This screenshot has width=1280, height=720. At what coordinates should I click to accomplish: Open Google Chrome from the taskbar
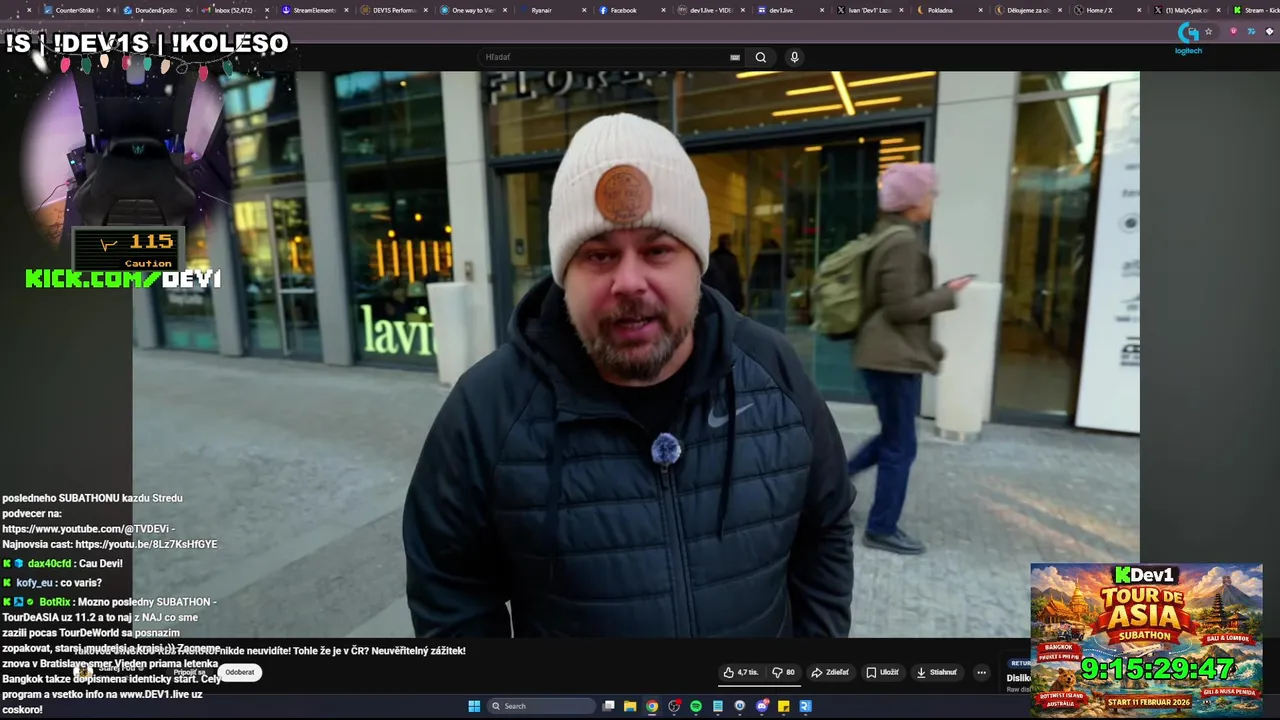coord(652,706)
